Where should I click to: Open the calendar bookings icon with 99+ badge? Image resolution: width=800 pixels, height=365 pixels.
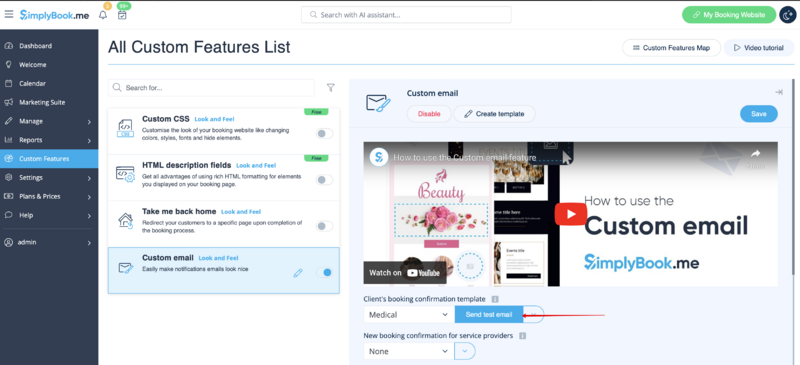pyautogui.click(x=122, y=15)
